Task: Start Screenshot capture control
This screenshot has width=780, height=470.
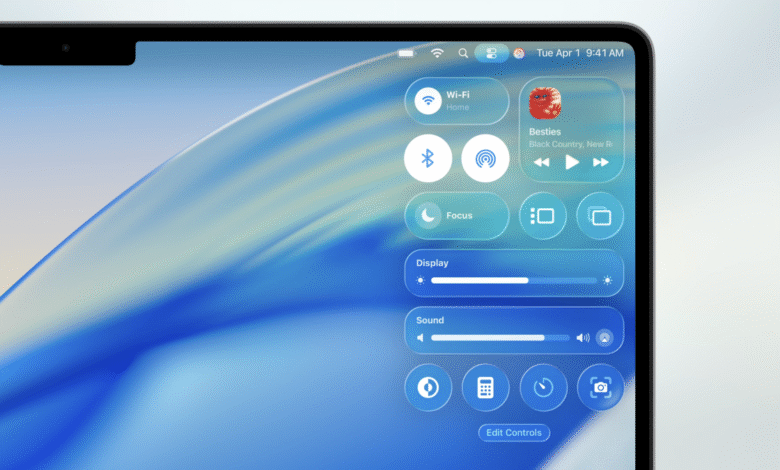Action: pos(600,387)
